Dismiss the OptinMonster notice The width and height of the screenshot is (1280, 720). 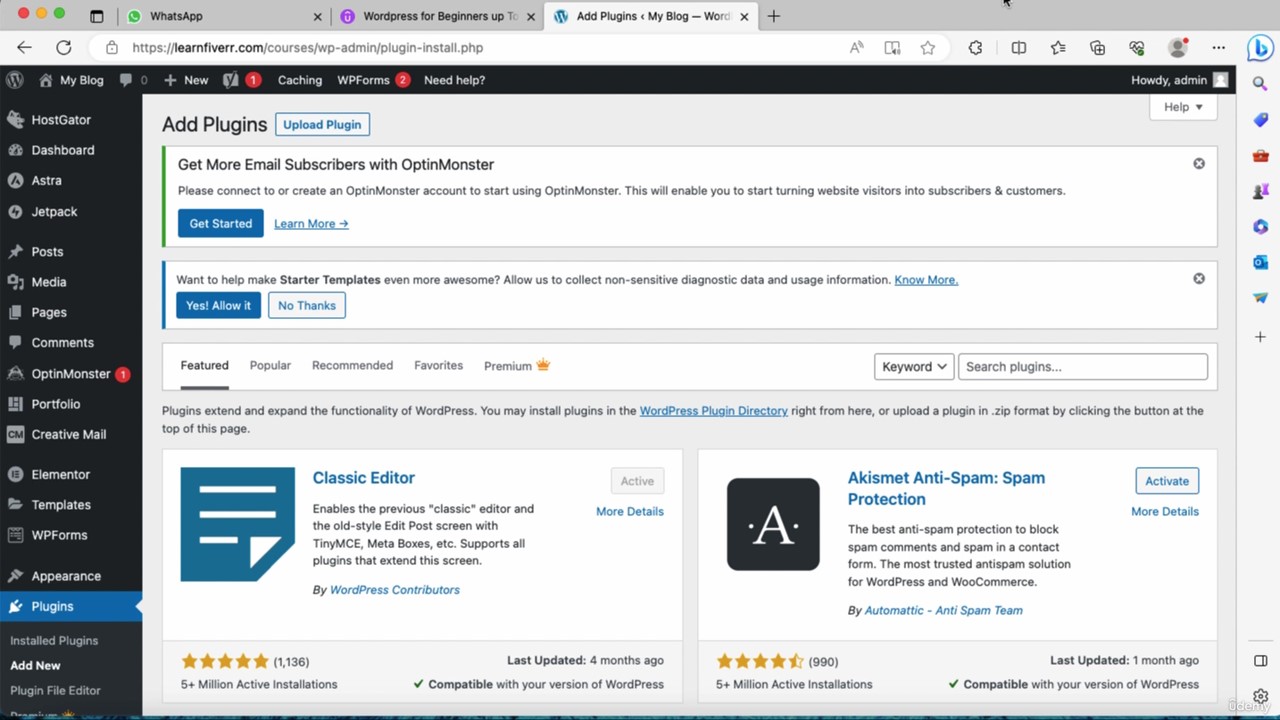click(1199, 164)
